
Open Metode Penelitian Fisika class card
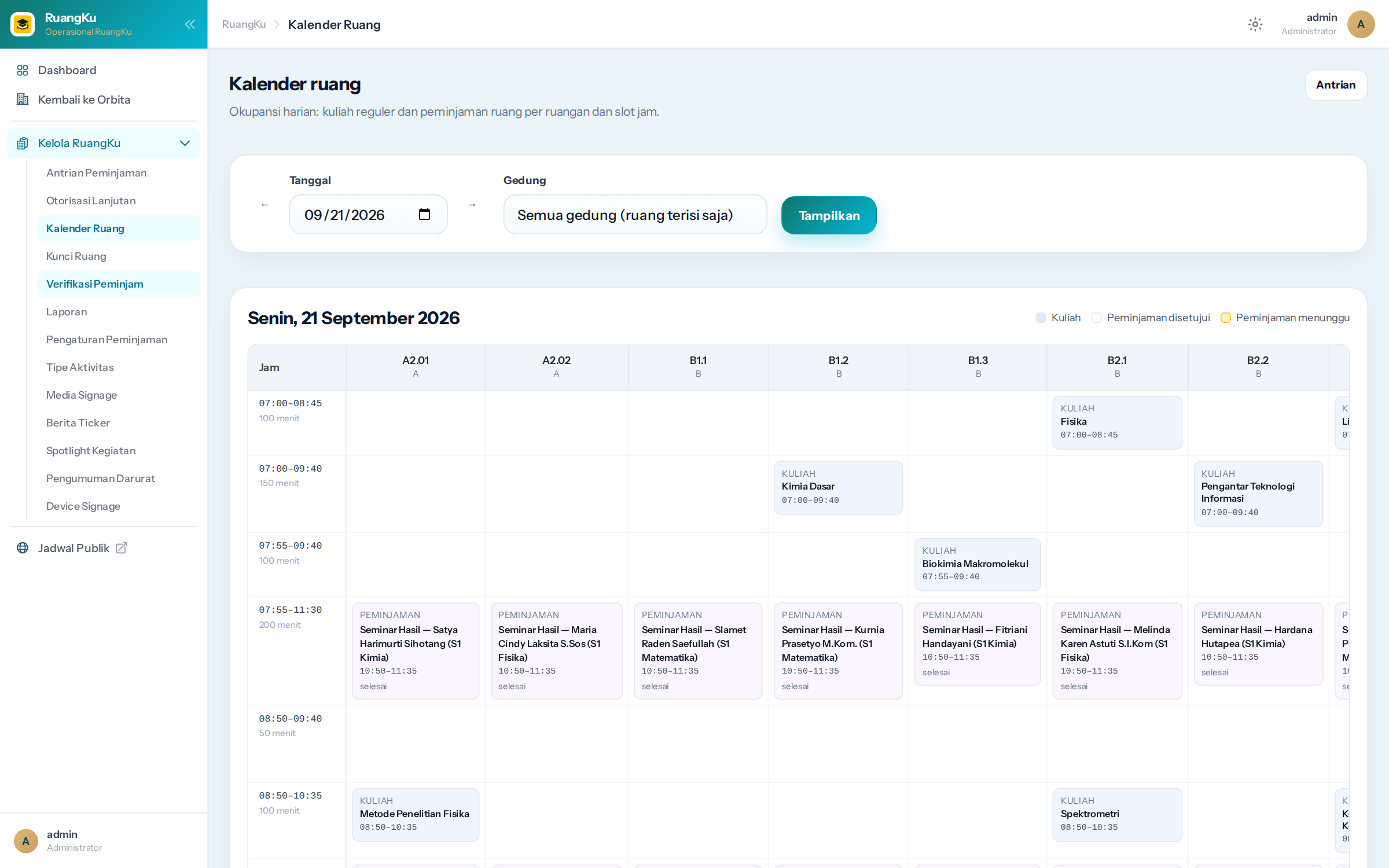click(416, 815)
